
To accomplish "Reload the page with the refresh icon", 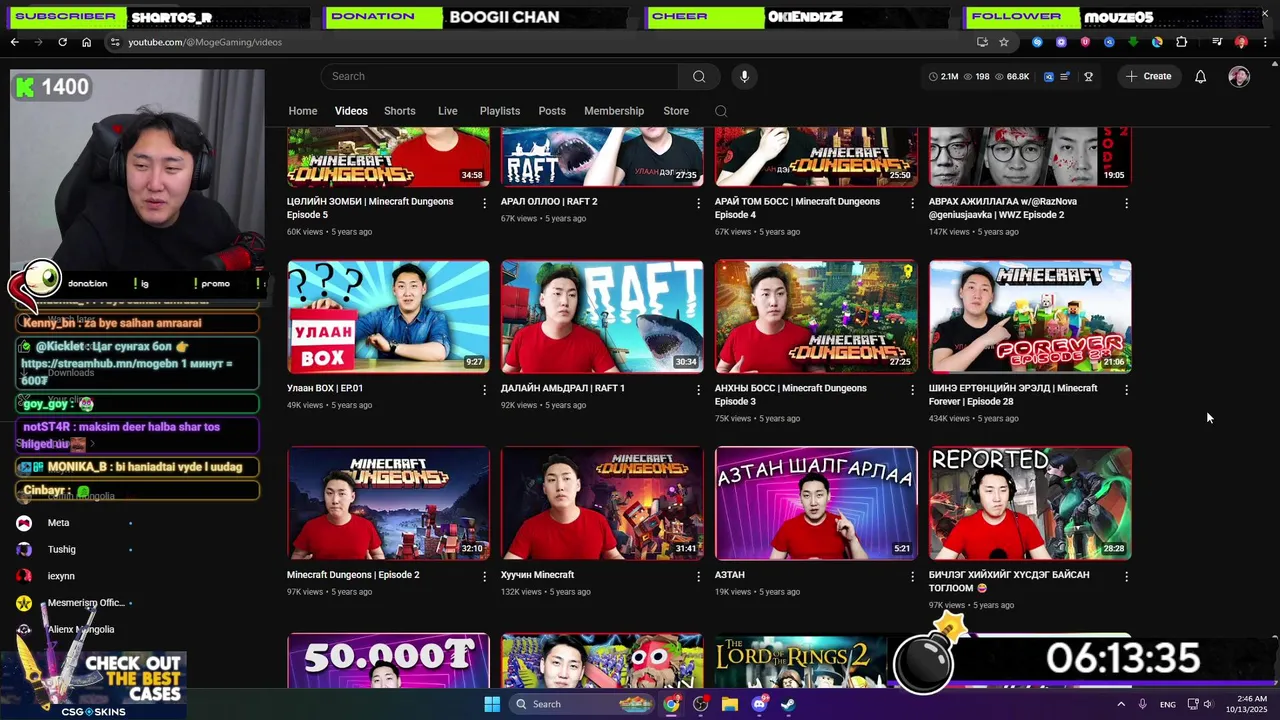I will coord(62,42).
